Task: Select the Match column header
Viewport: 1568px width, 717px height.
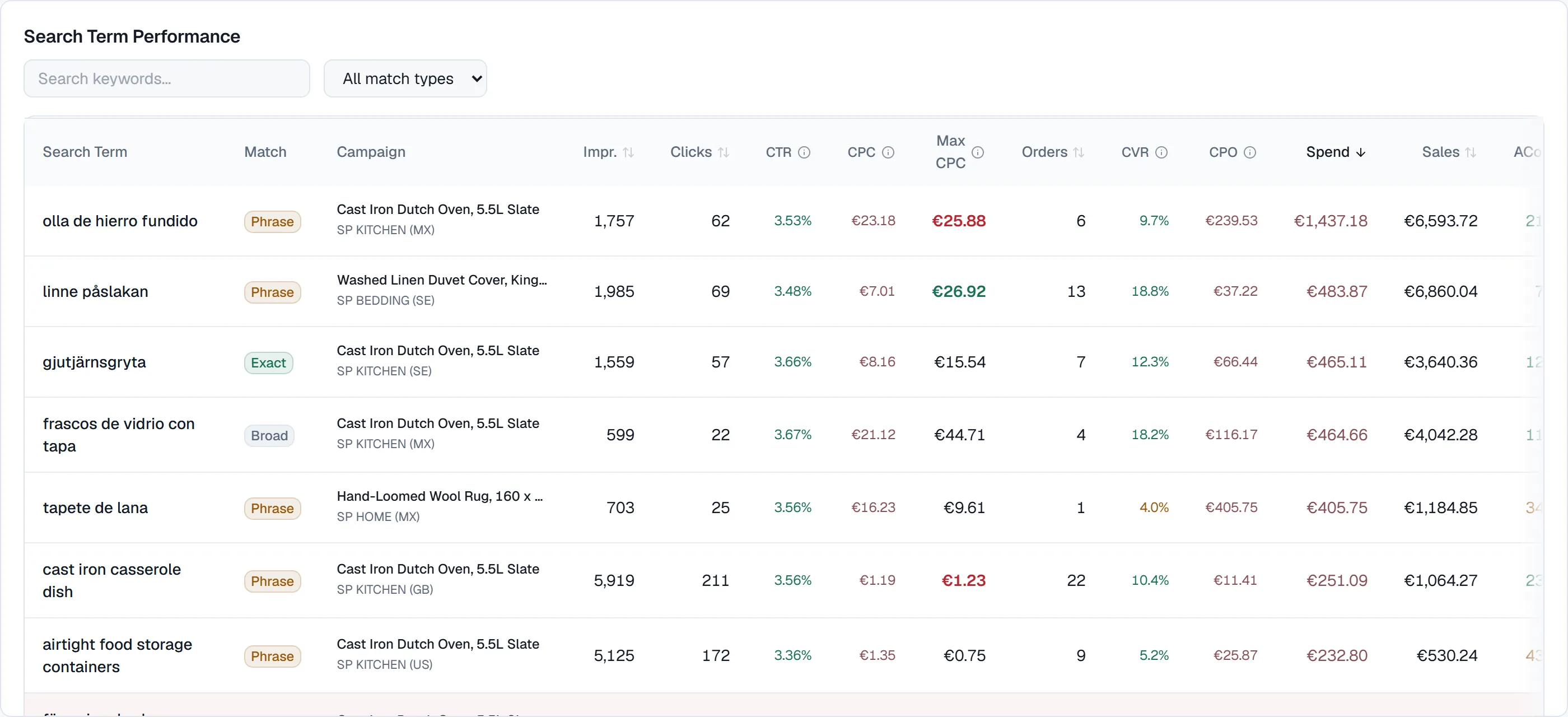Action: pyautogui.click(x=265, y=152)
